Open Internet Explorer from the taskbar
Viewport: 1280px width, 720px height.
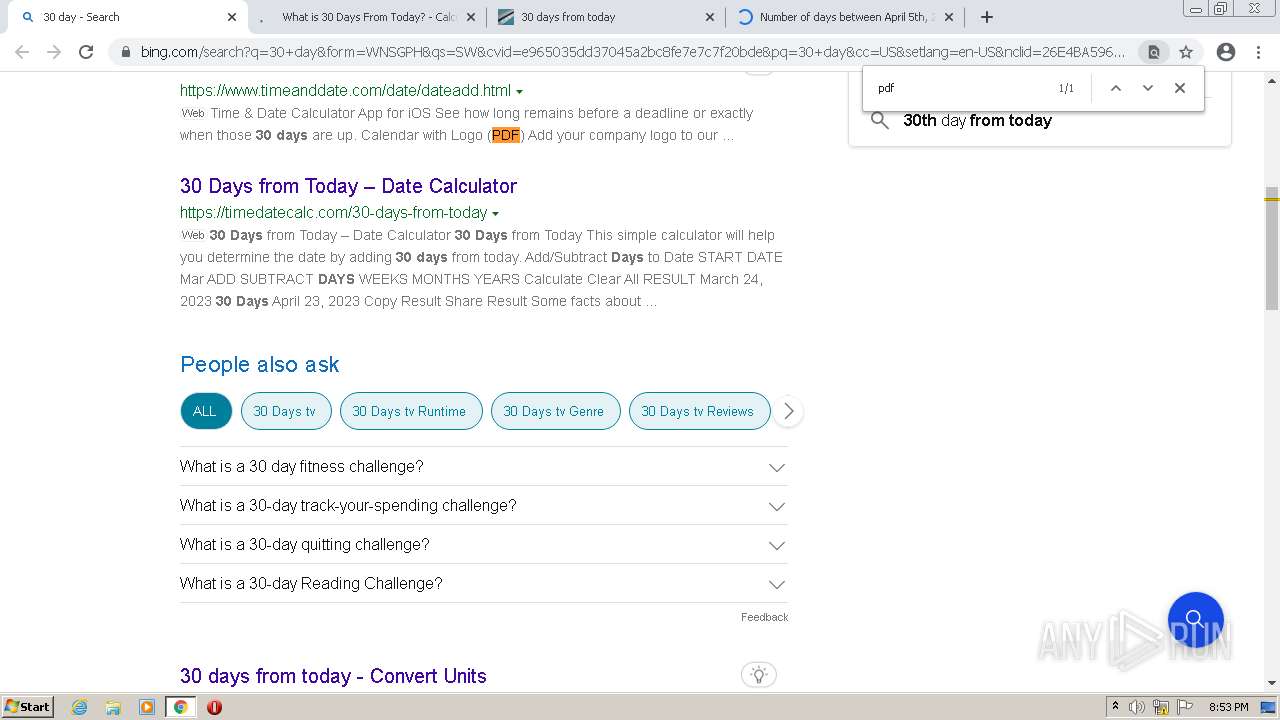(80, 707)
